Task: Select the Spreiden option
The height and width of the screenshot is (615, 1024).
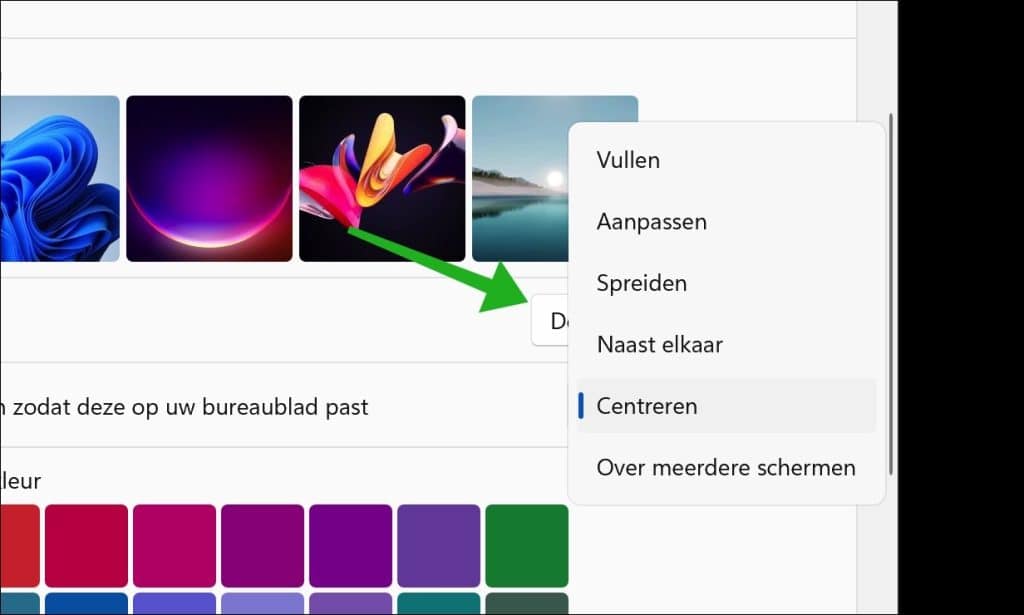Action: [641, 283]
